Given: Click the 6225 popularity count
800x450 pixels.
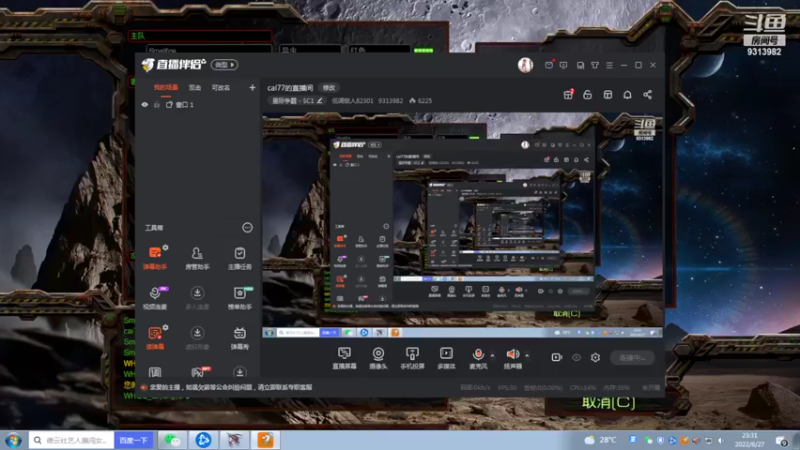Looking at the screenshot, I should pyautogui.click(x=420, y=101).
